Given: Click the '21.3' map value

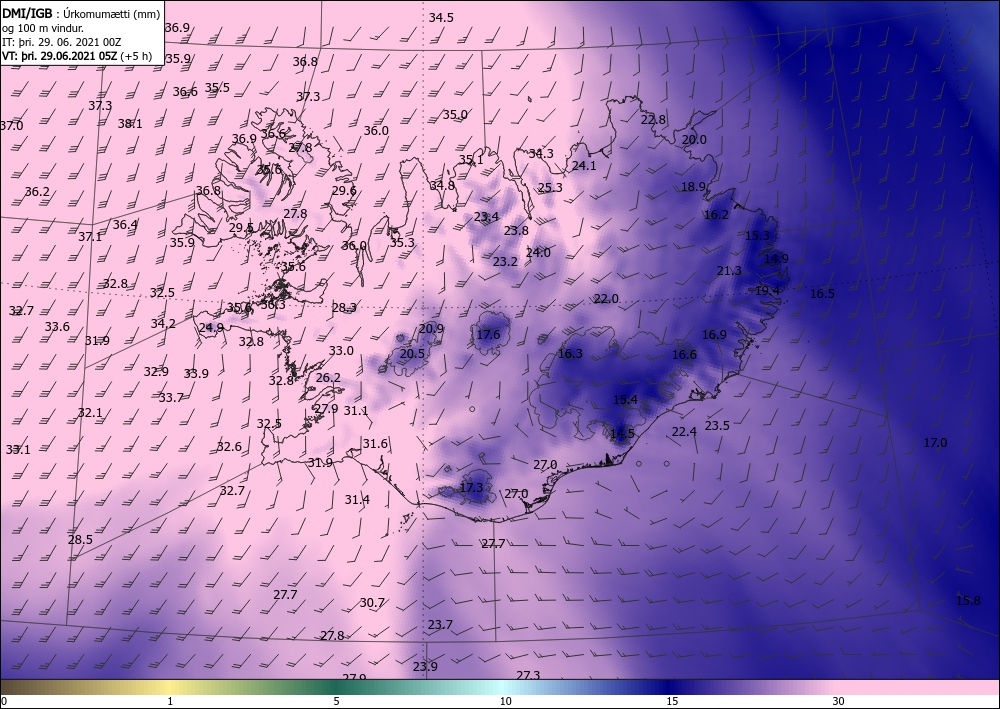Looking at the screenshot, I should tap(729, 271).
